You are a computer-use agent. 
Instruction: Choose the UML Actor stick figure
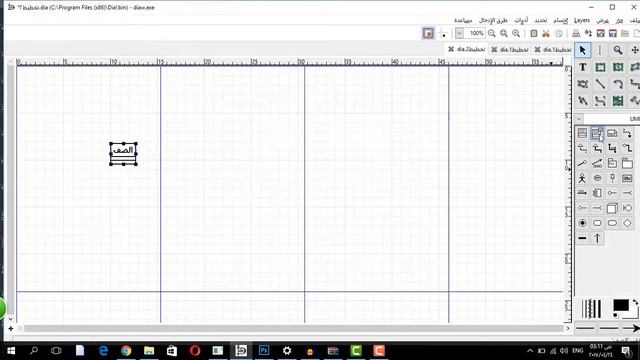(582, 178)
